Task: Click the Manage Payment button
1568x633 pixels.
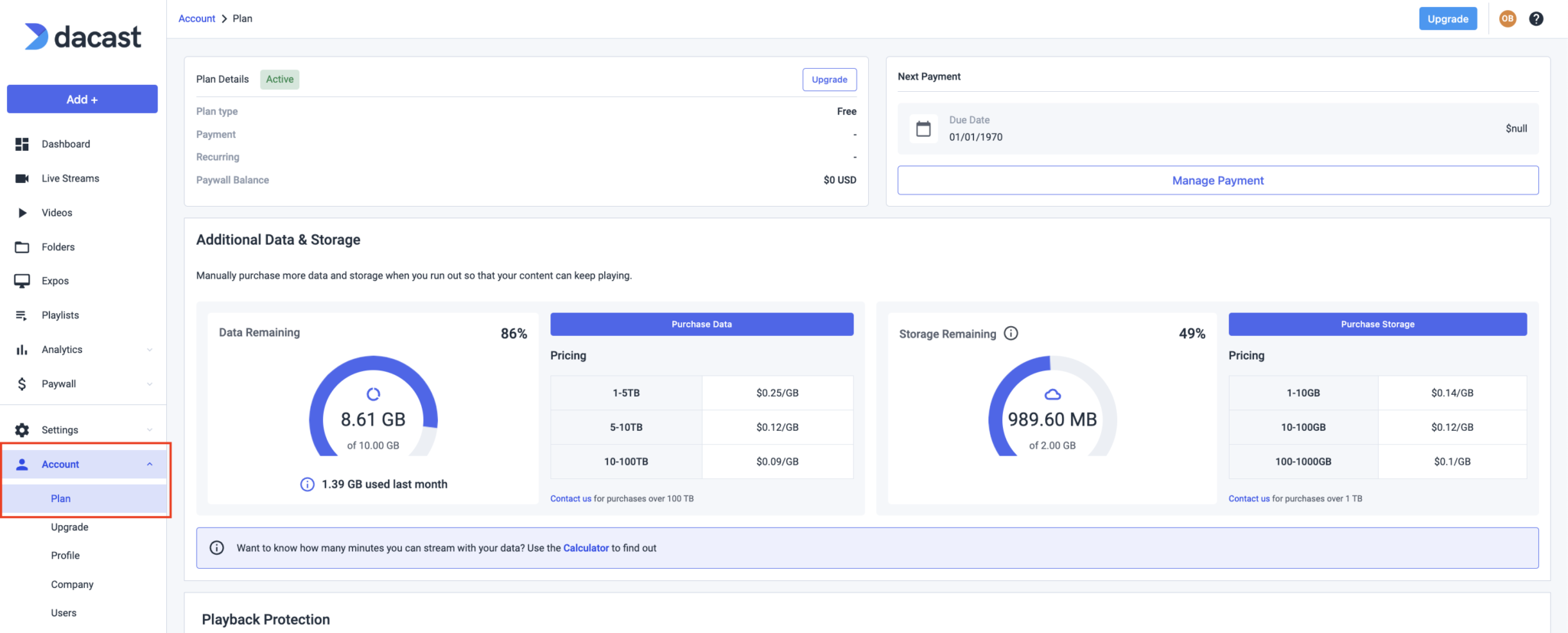Action: point(1217,181)
